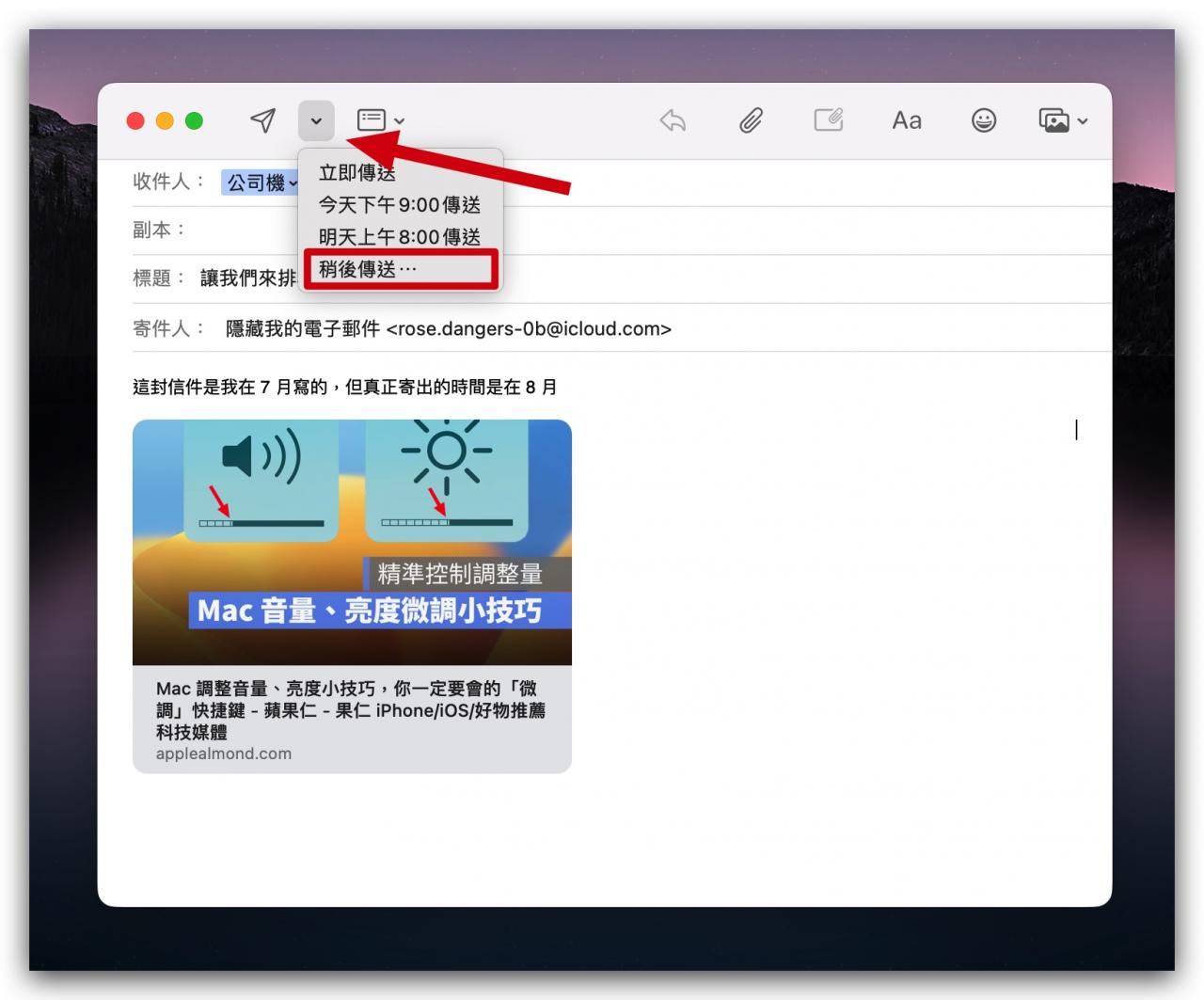The width and height of the screenshot is (1204, 1000).
Task: Click the Markup annotation icon
Action: coord(828,120)
